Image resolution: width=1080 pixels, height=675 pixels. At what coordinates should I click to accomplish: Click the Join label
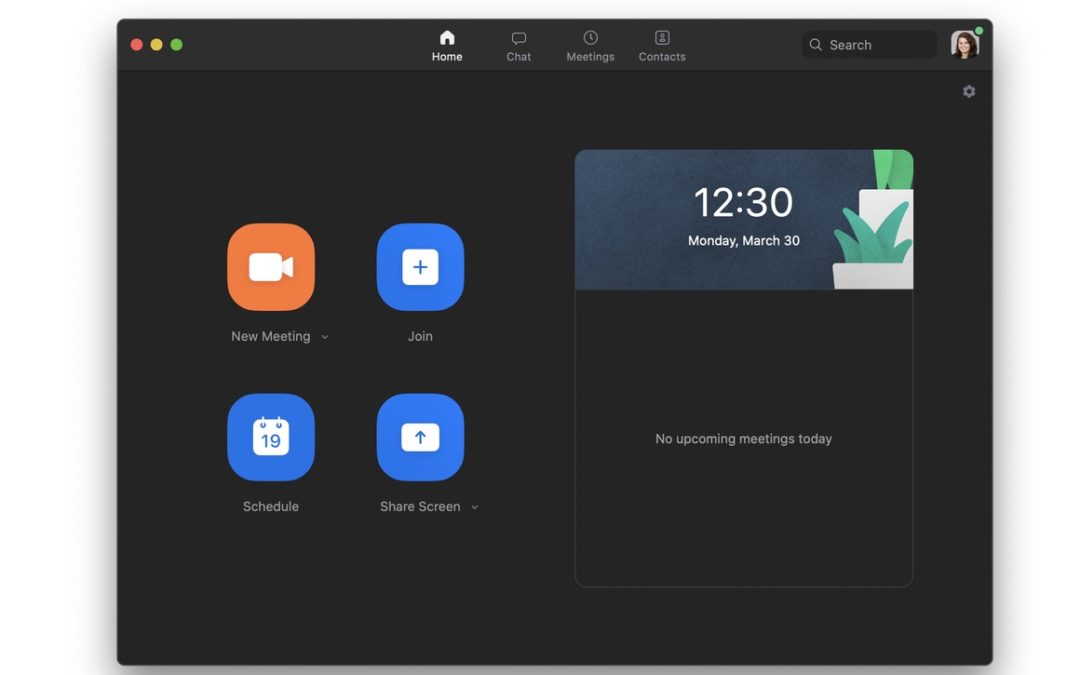(420, 336)
